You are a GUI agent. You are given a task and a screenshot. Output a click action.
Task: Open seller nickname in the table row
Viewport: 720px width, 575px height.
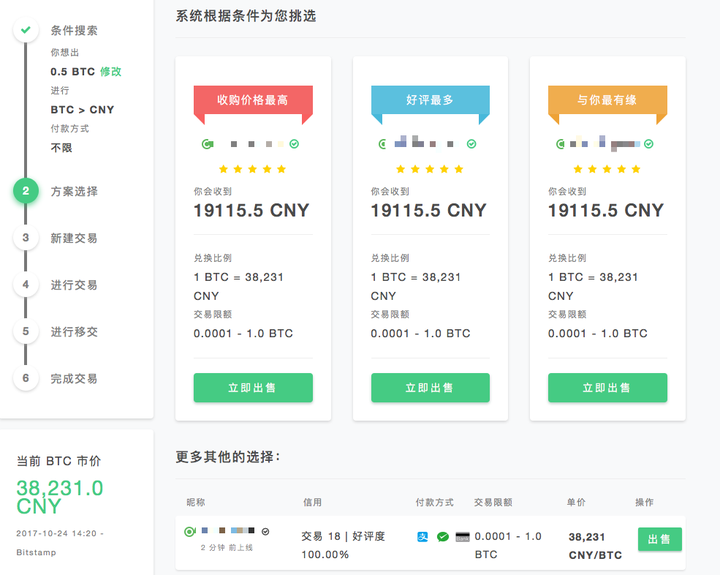coord(228,530)
